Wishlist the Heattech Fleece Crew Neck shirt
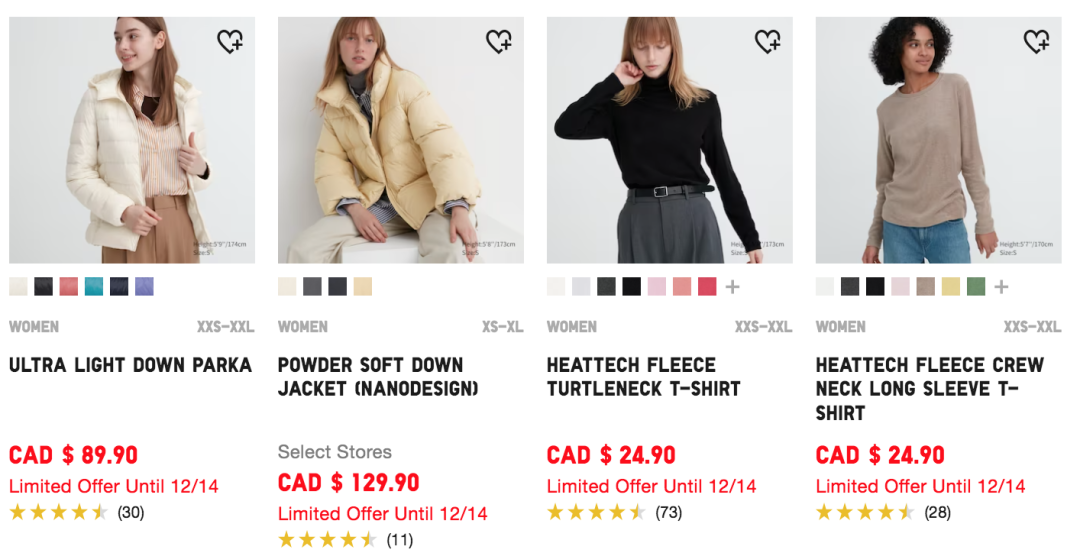This screenshot has width=1080, height=553. pos(1037,41)
